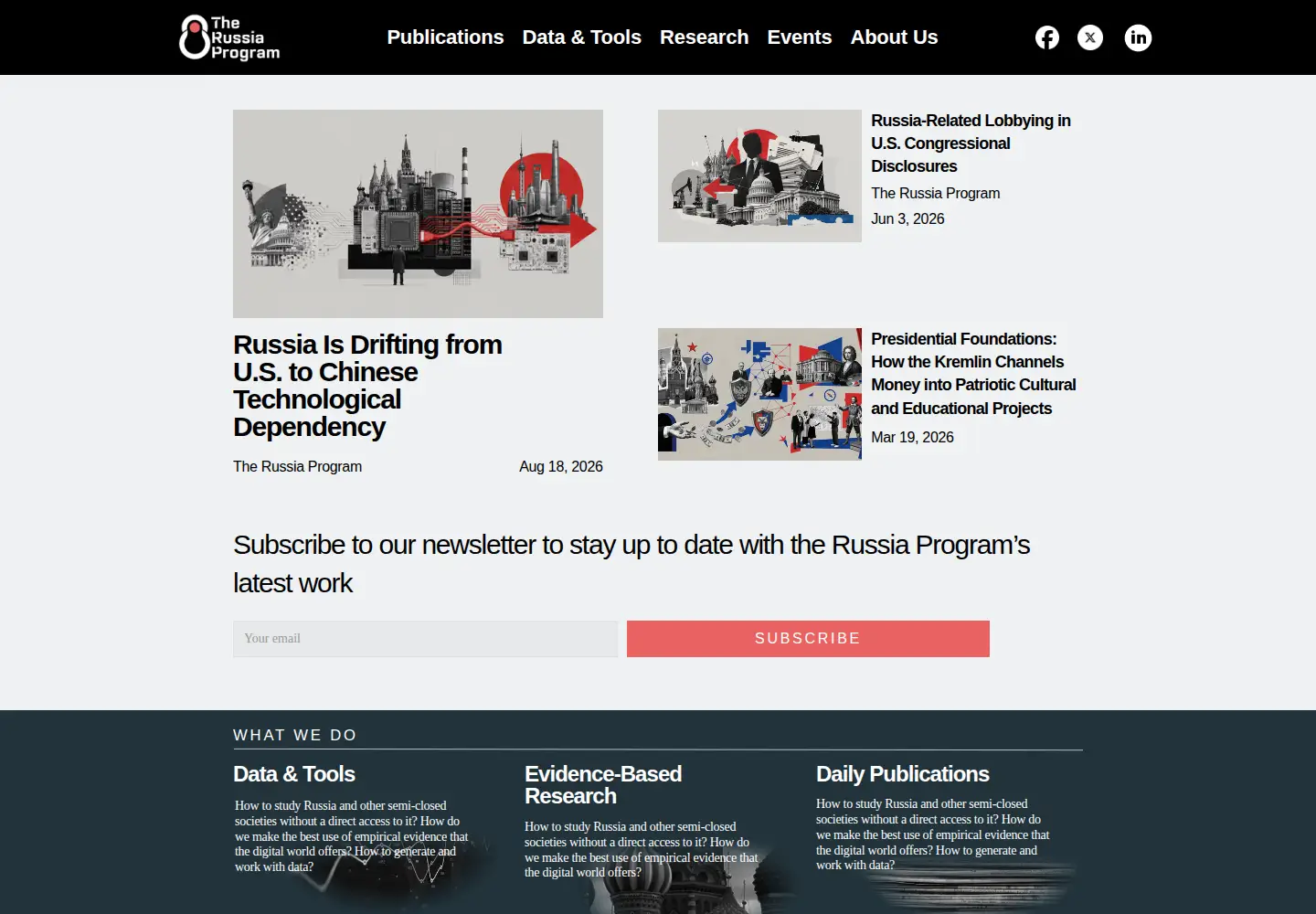The height and width of the screenshot is (914, 1316).
Task: Click the Jun 3, 2026 date
Action: pos(907,219)
